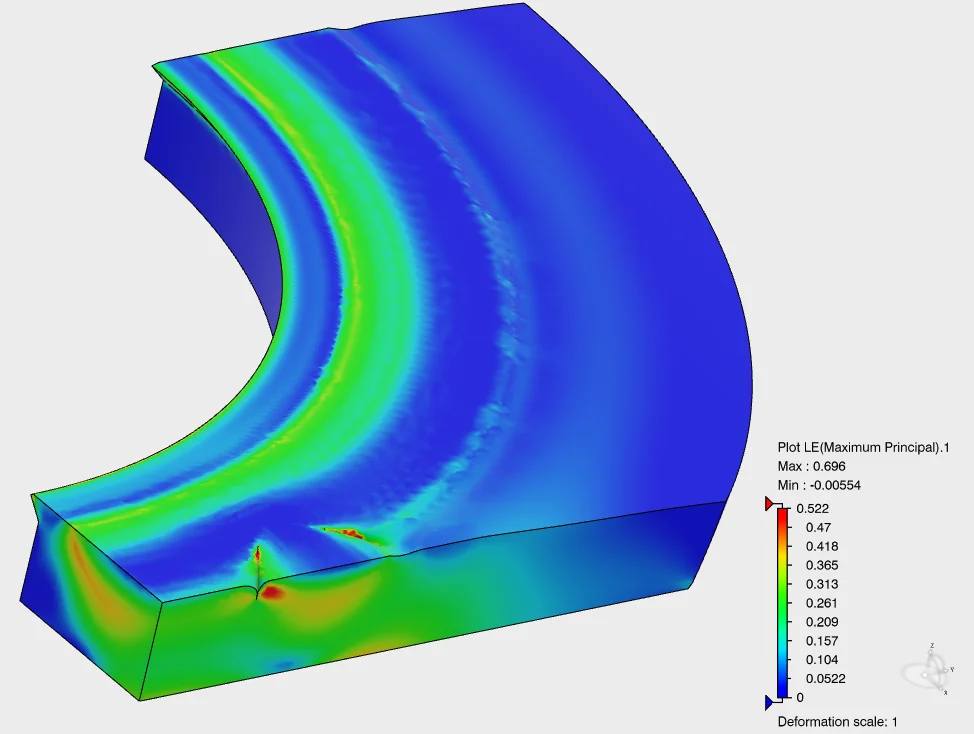Toggle the blue min limit arrow below the legend

(766, 702)
